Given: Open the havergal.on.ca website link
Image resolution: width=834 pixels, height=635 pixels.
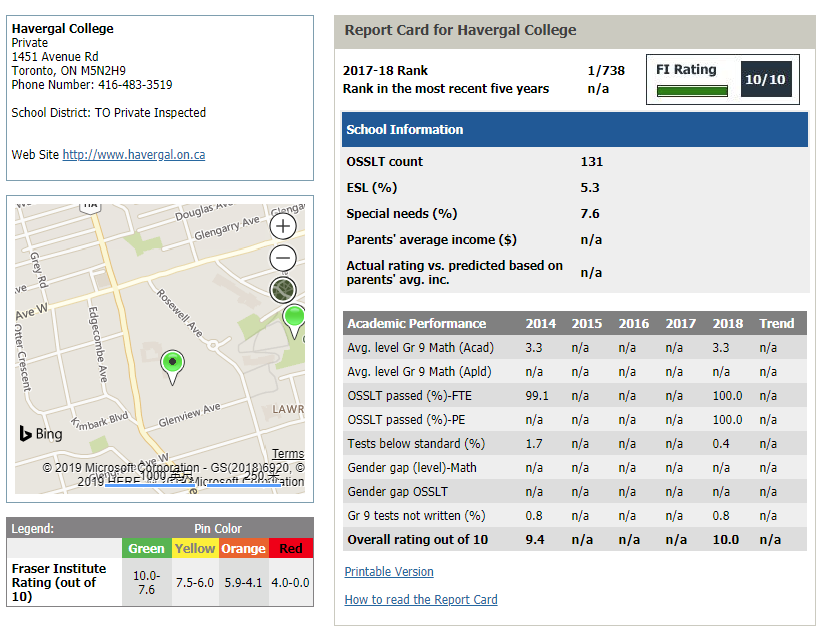Looking at the screenshot, I should (x=134, y=155).
